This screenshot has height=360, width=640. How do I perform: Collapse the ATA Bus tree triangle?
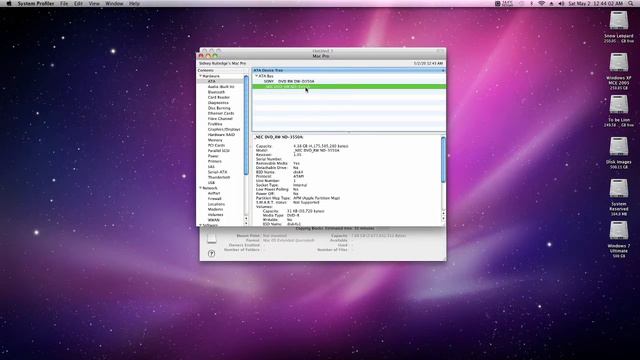(256, 76)
